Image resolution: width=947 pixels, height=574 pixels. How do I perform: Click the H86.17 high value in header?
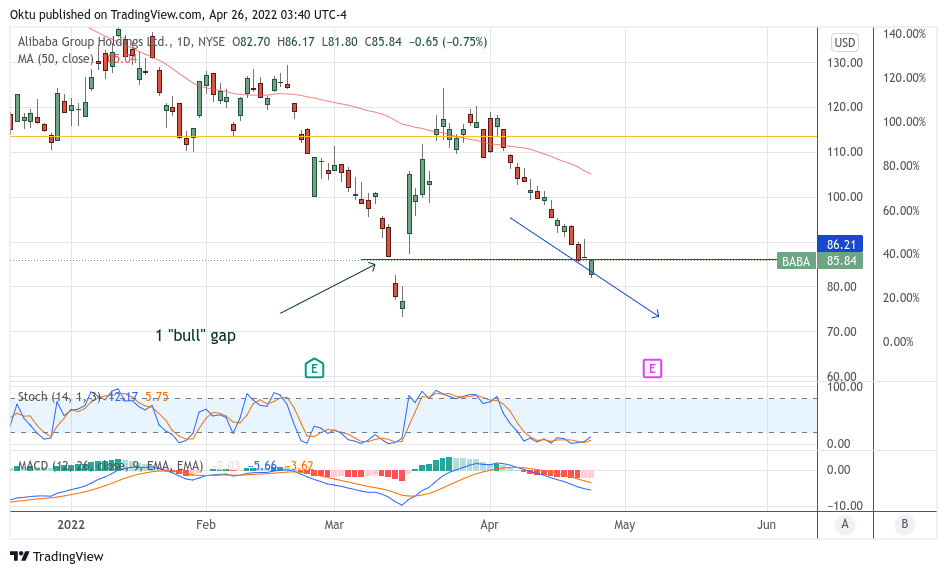coord(295,42)
